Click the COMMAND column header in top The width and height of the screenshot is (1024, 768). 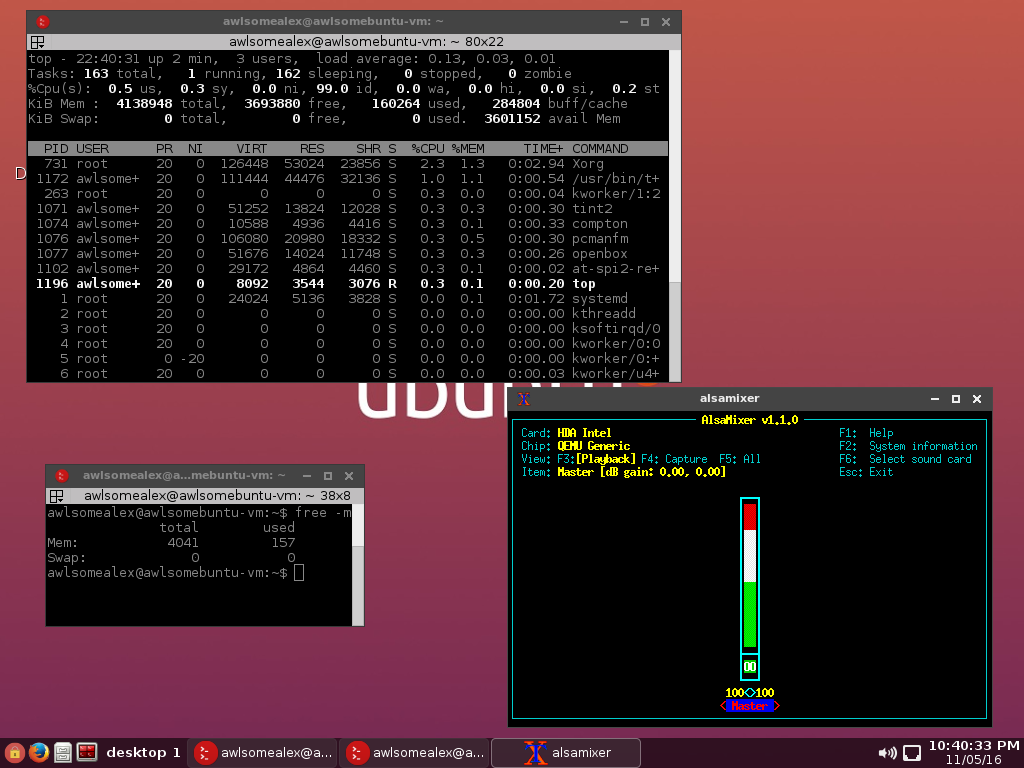click(600, 149)
